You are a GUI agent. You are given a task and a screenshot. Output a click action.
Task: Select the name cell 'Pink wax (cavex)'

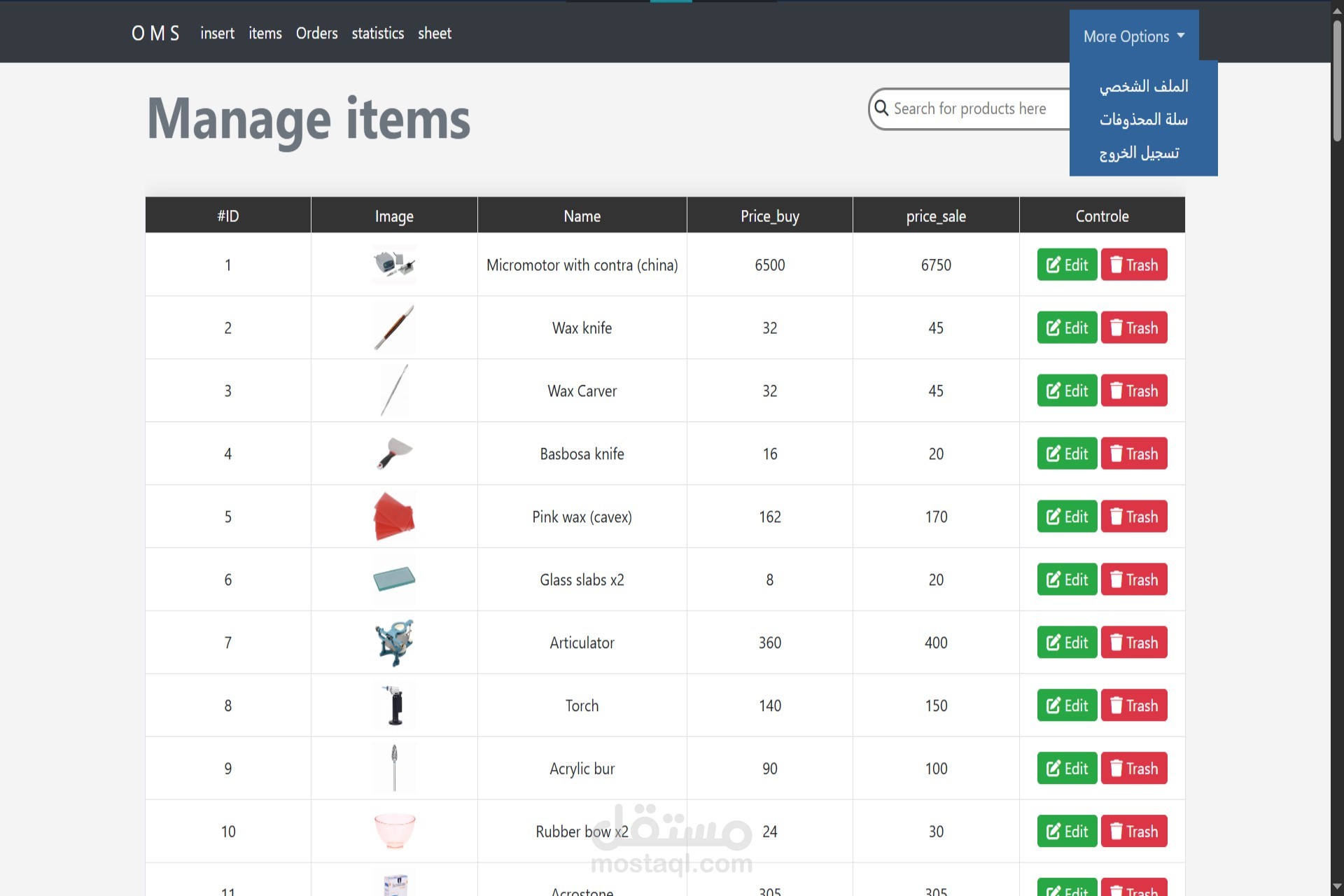(x=582, y=517)
